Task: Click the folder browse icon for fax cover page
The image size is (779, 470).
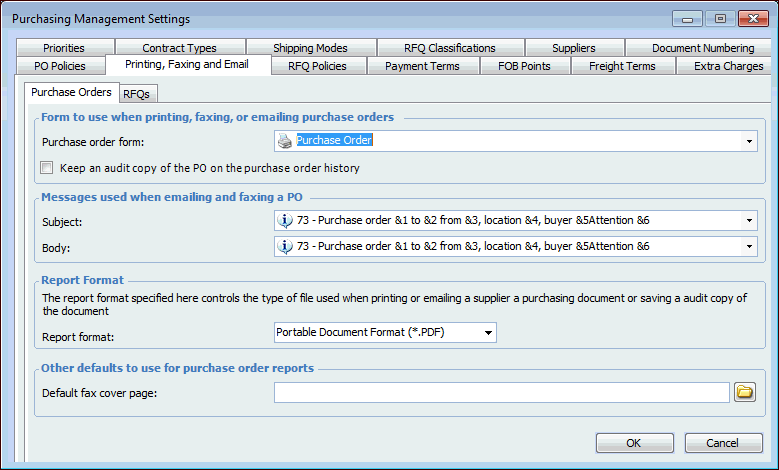Action: pyautogui.click(x=745, y=393)
